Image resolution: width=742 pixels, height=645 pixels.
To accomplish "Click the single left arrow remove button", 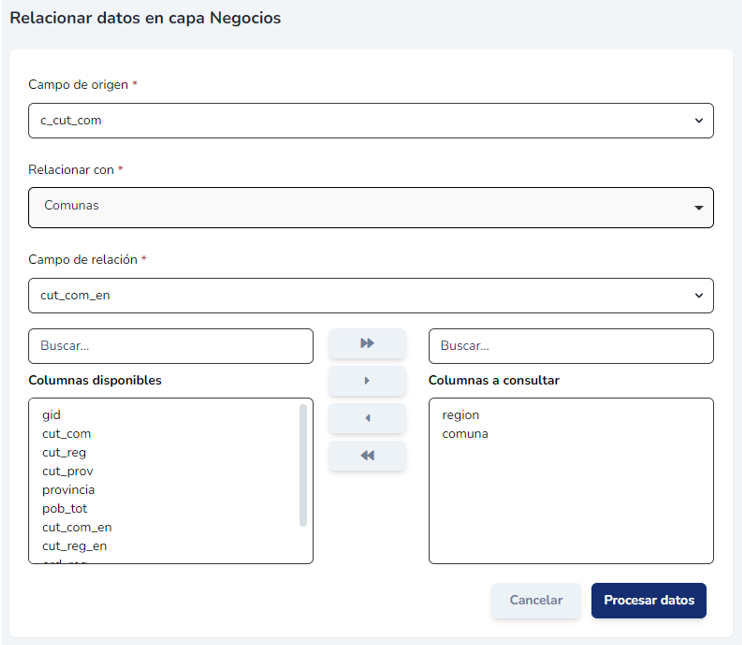I will (x=367, y=418).
